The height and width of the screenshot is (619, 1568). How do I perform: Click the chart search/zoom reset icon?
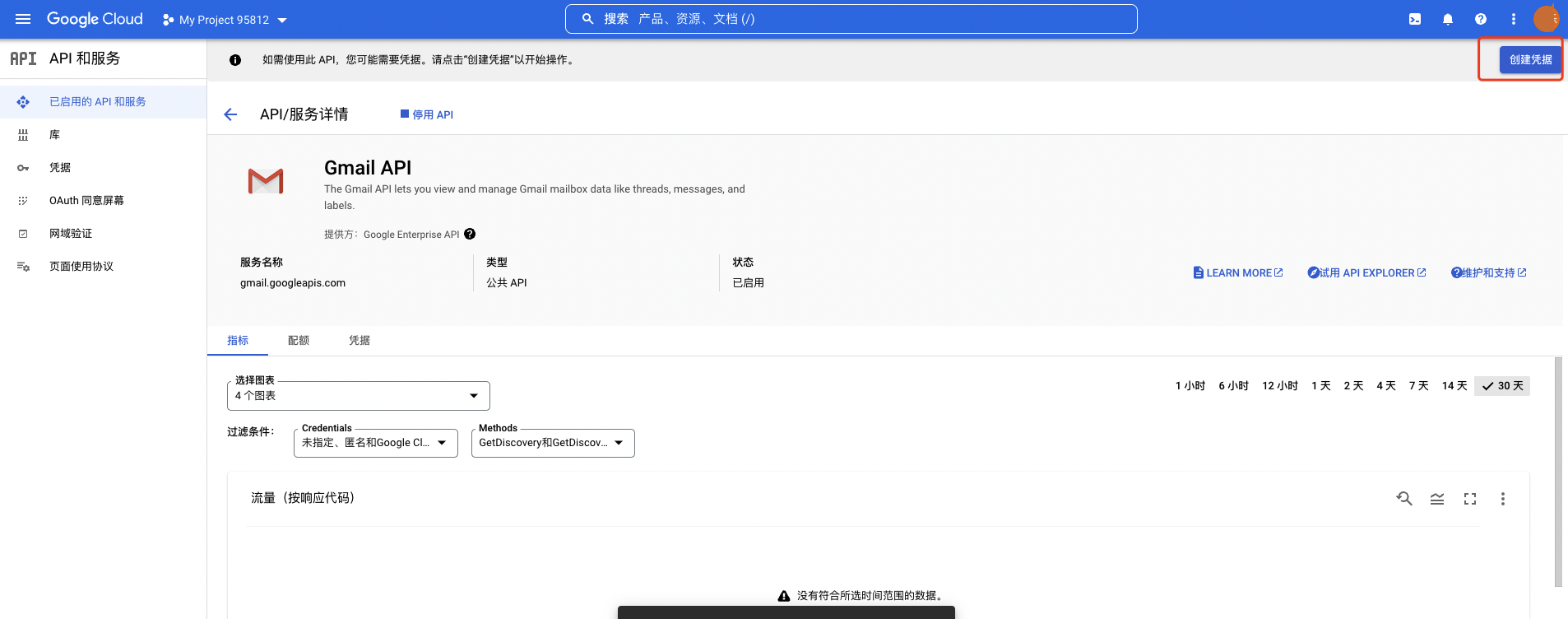(x=1404, y=499)
